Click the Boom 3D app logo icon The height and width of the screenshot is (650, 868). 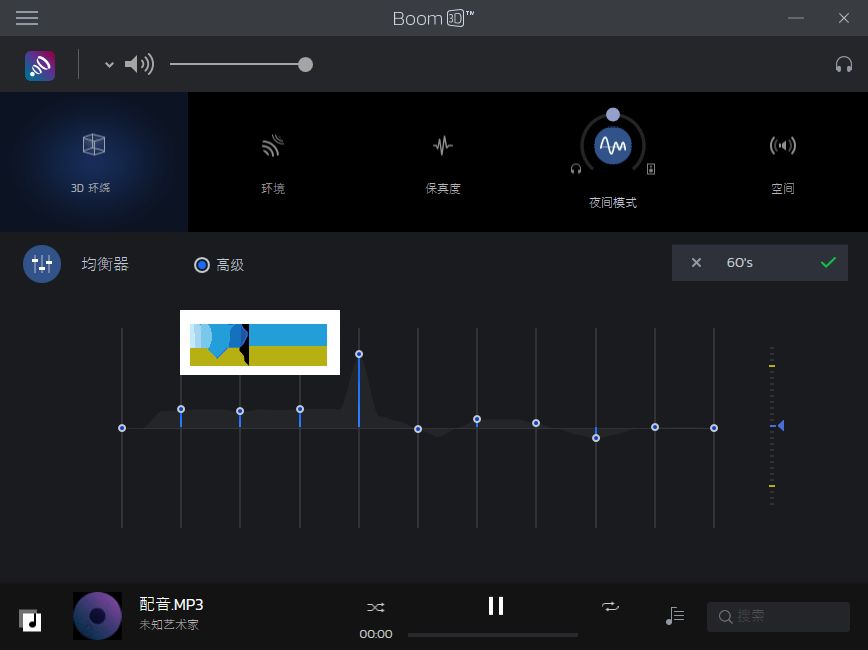pos(40,65)
